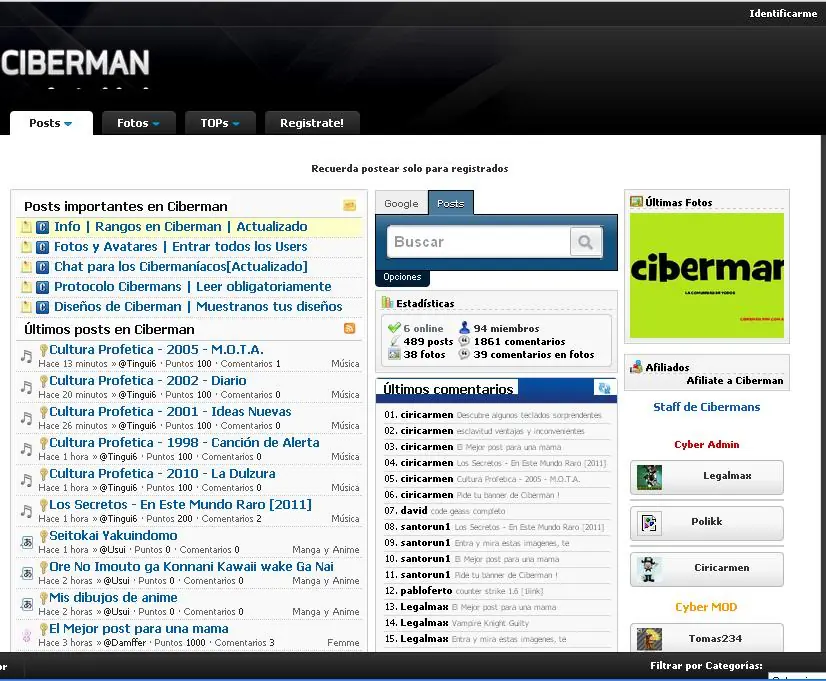Open @Damffer user profile link
Image resolution: width=826 pixels, height=681 pixels.
pos(122,643)
